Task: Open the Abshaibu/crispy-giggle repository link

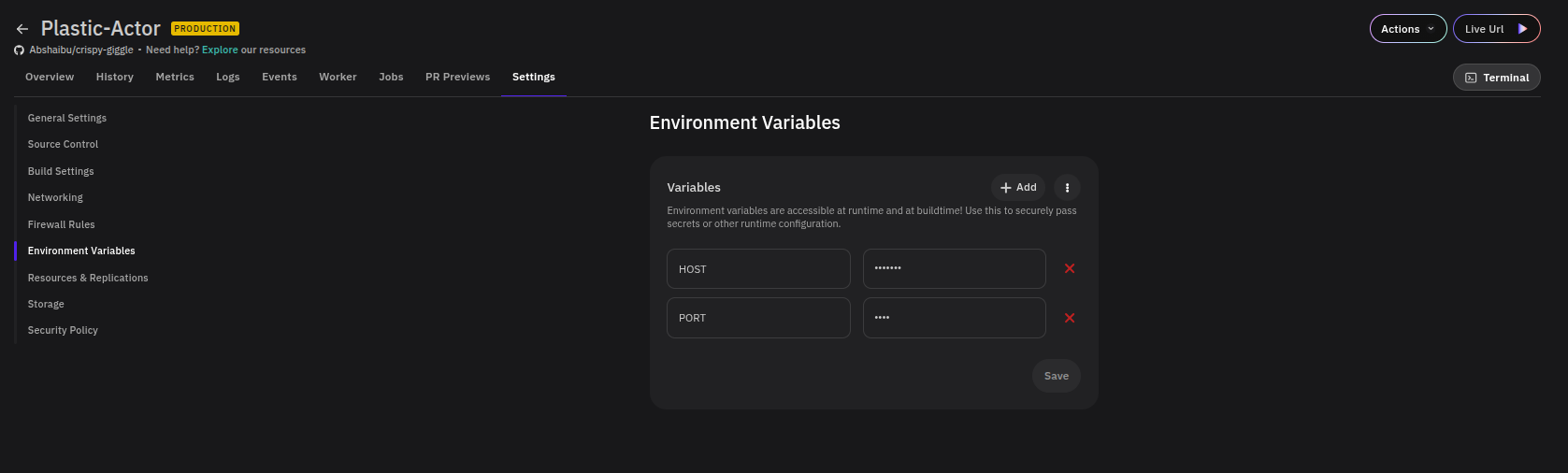Action: pos(81,50)
